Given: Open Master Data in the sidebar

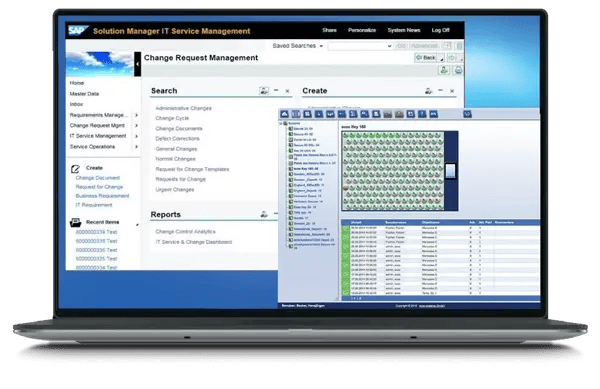Looking at the screenshot, I should pos(84,94).
